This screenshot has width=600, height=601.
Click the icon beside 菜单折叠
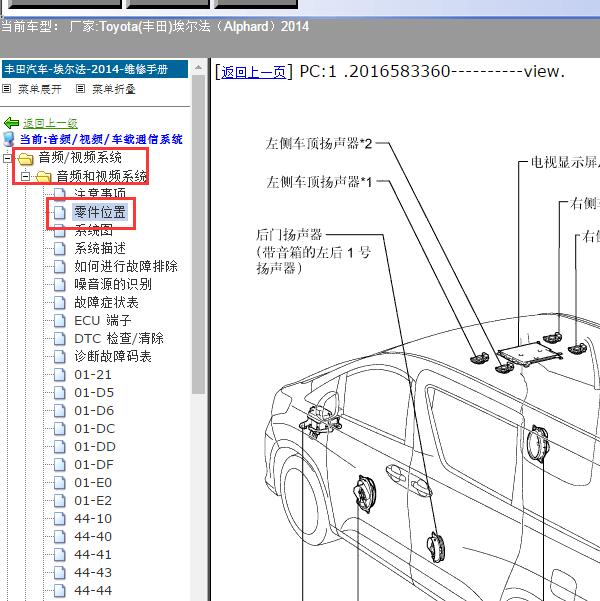pos(81,89)
